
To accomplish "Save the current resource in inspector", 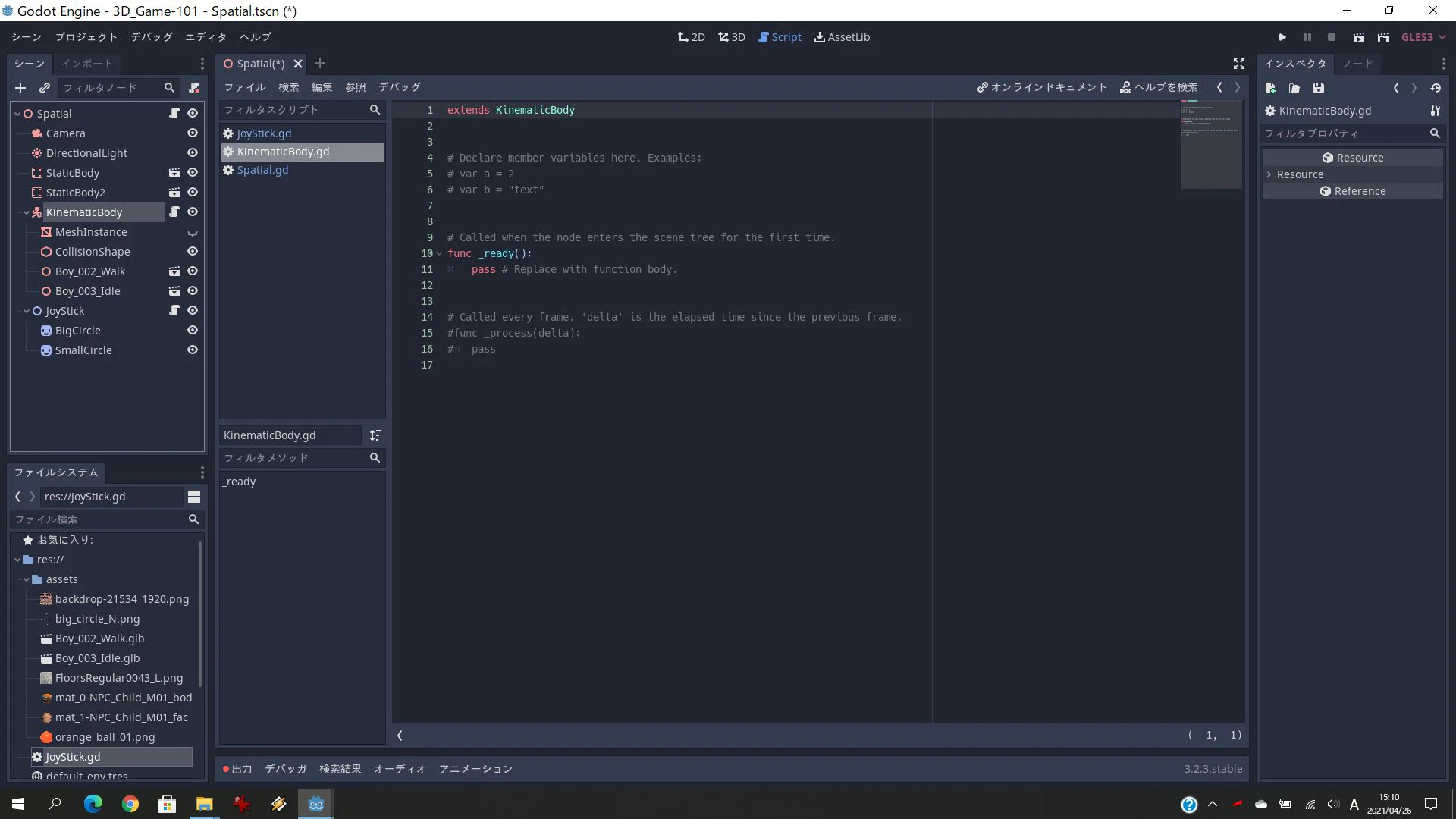I will pyautogui.click(x=1319, y=88).
